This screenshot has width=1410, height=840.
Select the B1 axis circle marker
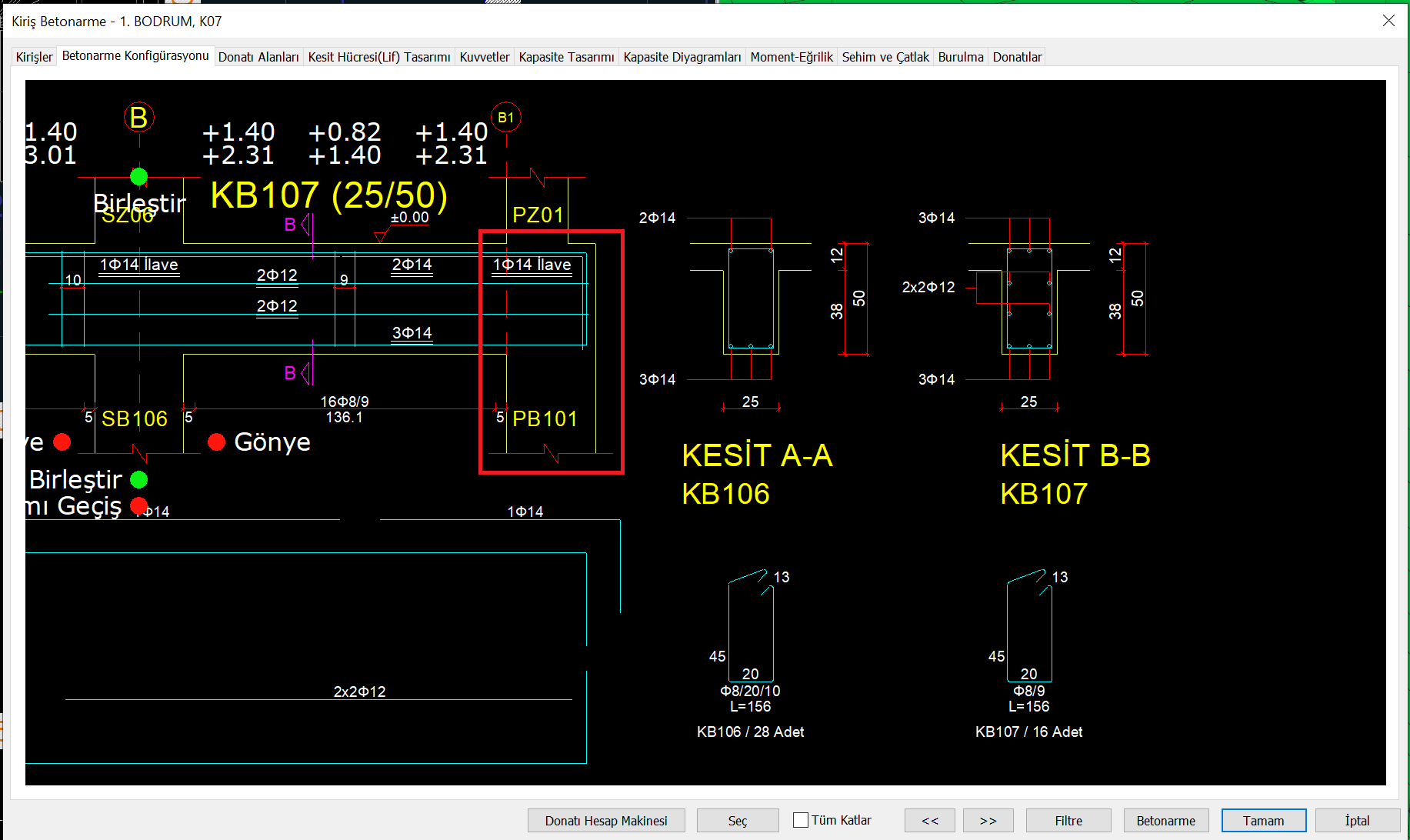(506, 117)
